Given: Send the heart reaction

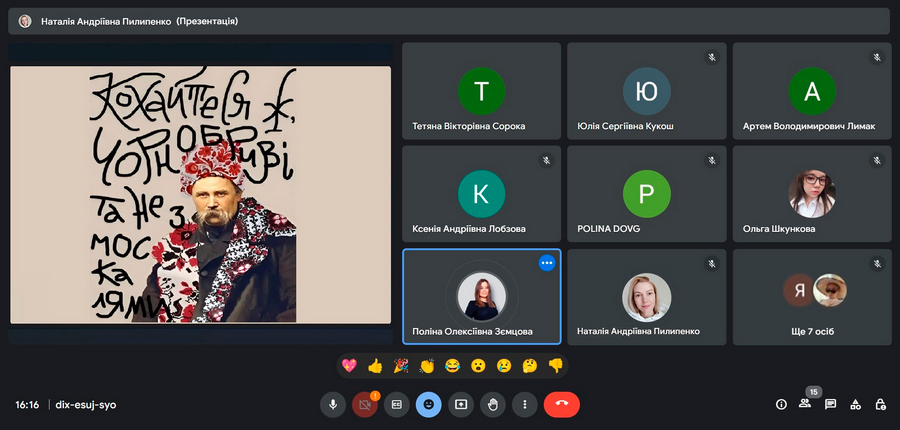Looking at the screenshot, I should (x=349, y=365).
